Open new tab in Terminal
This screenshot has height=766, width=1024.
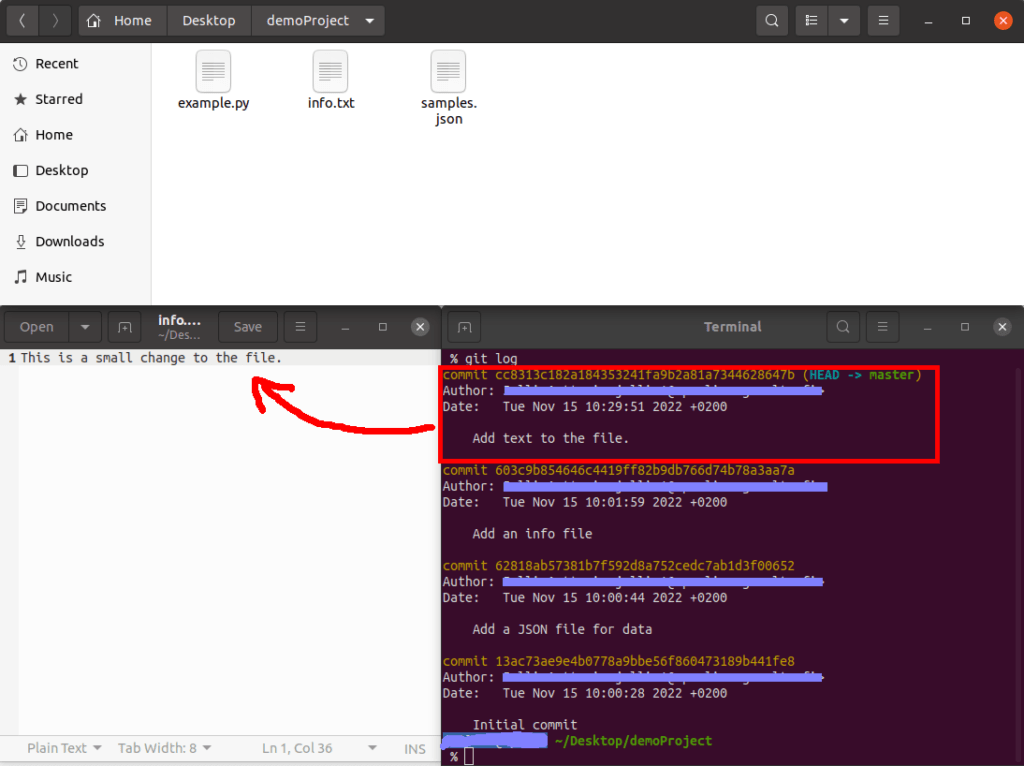[464, 327]
